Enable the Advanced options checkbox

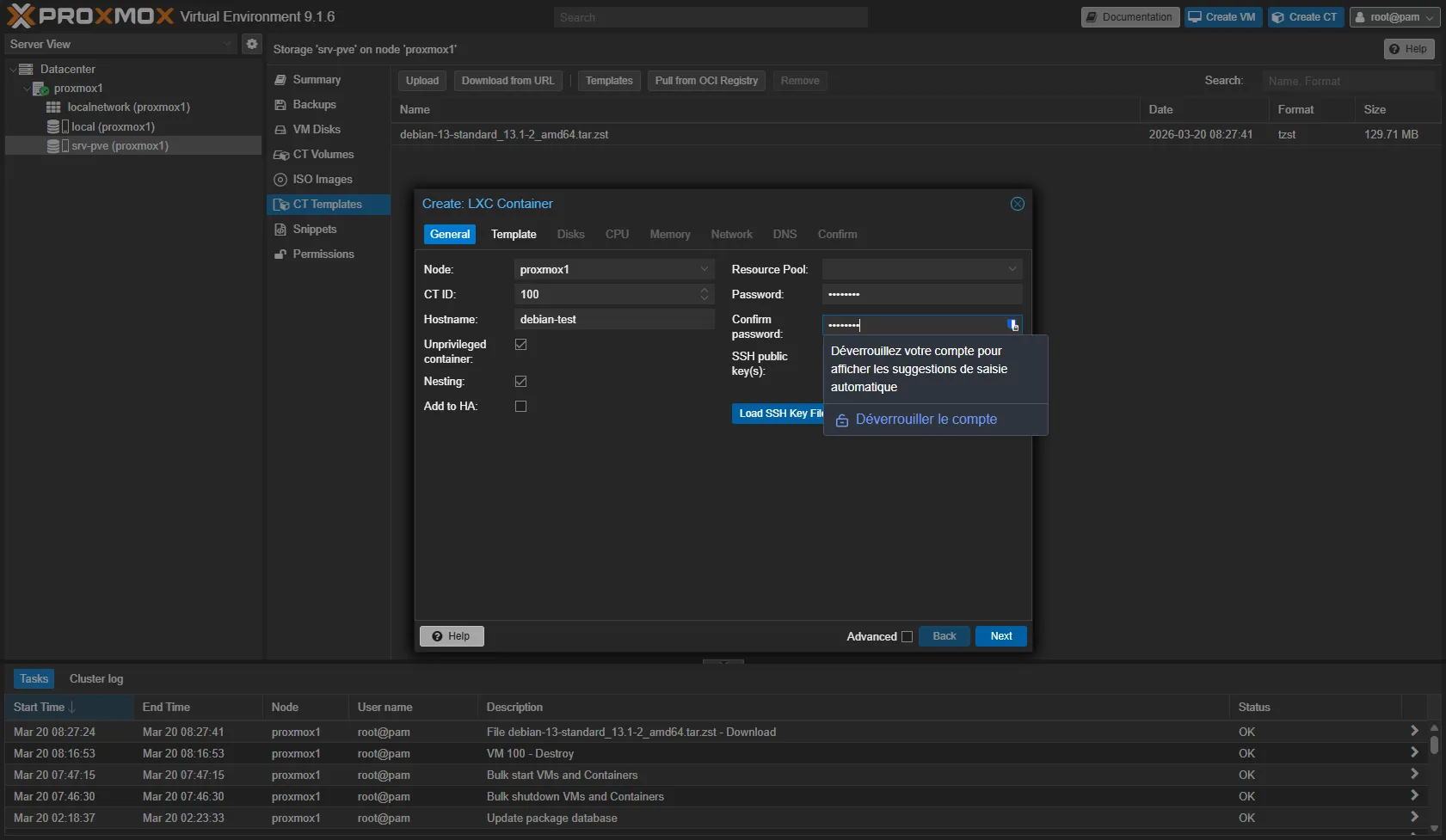tap(907, 637)
